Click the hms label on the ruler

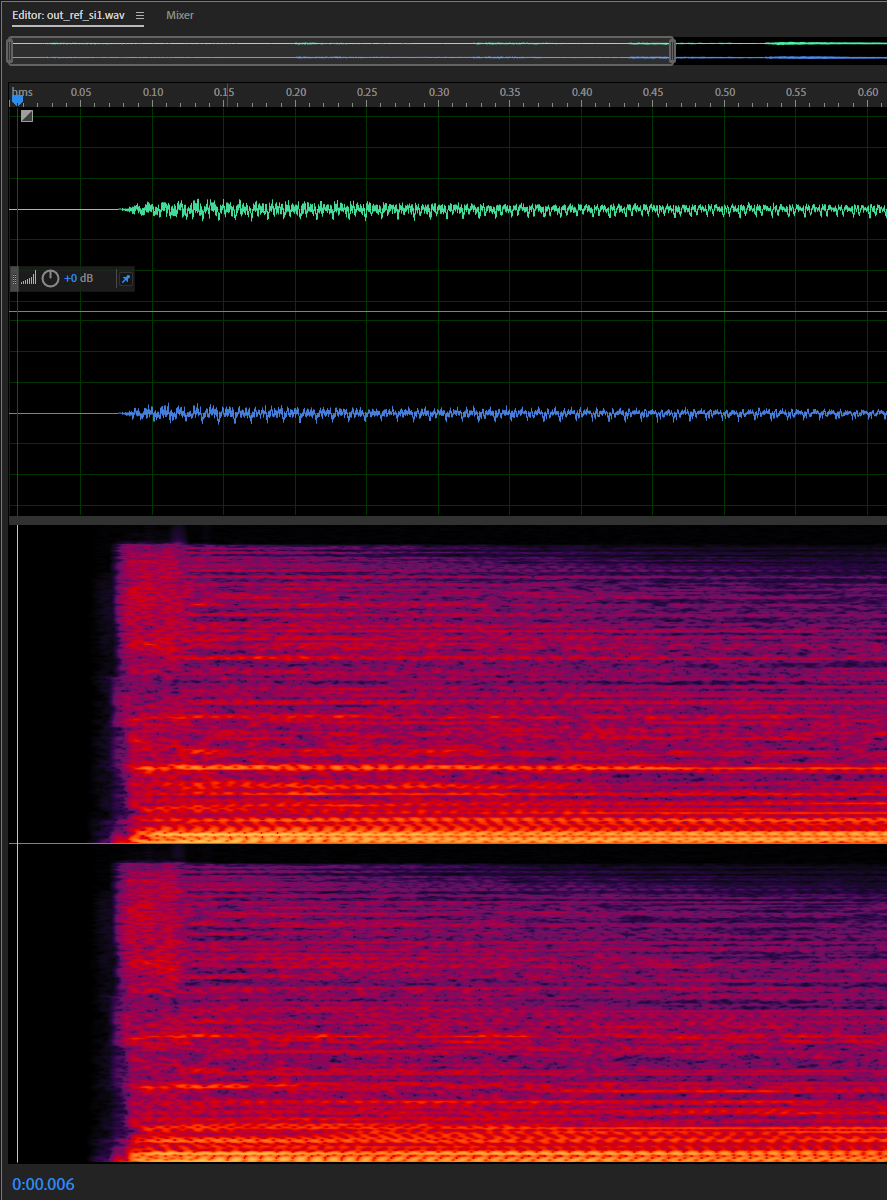[23, 92]
